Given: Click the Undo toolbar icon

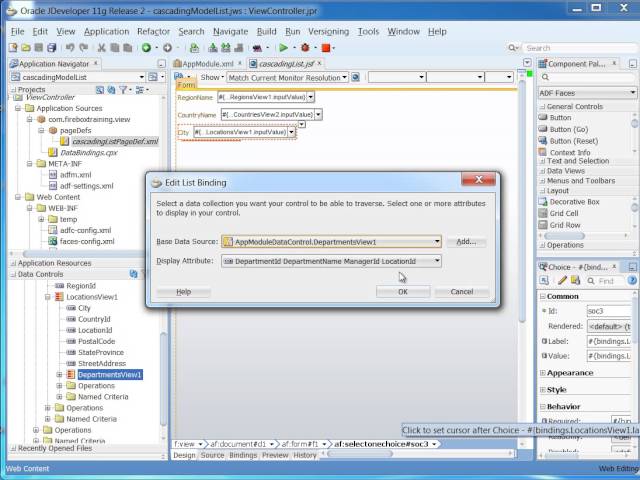Looking at the screenshot, I should coord(70,48).
